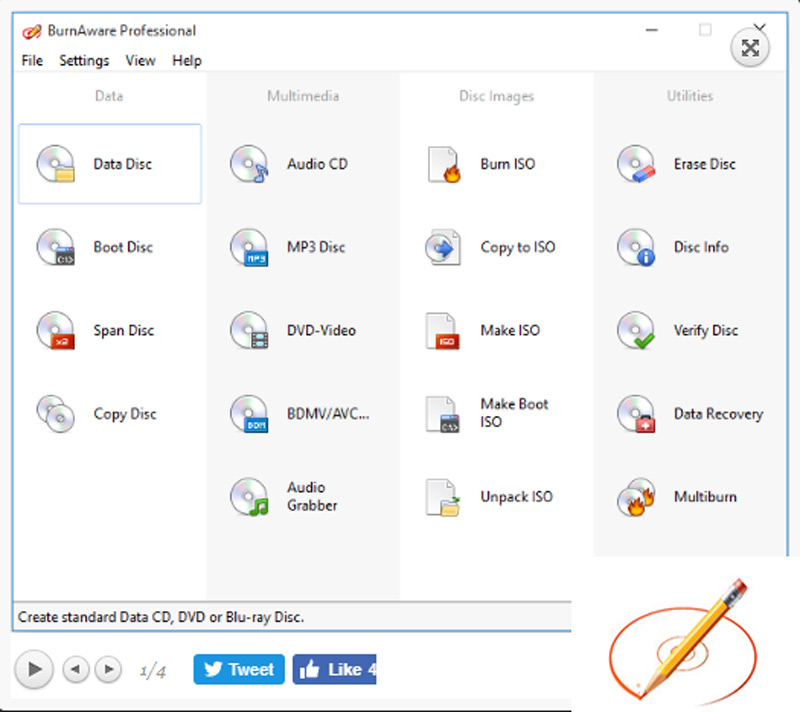Open the File menu

pyautogui.click(x=32, y=61)
